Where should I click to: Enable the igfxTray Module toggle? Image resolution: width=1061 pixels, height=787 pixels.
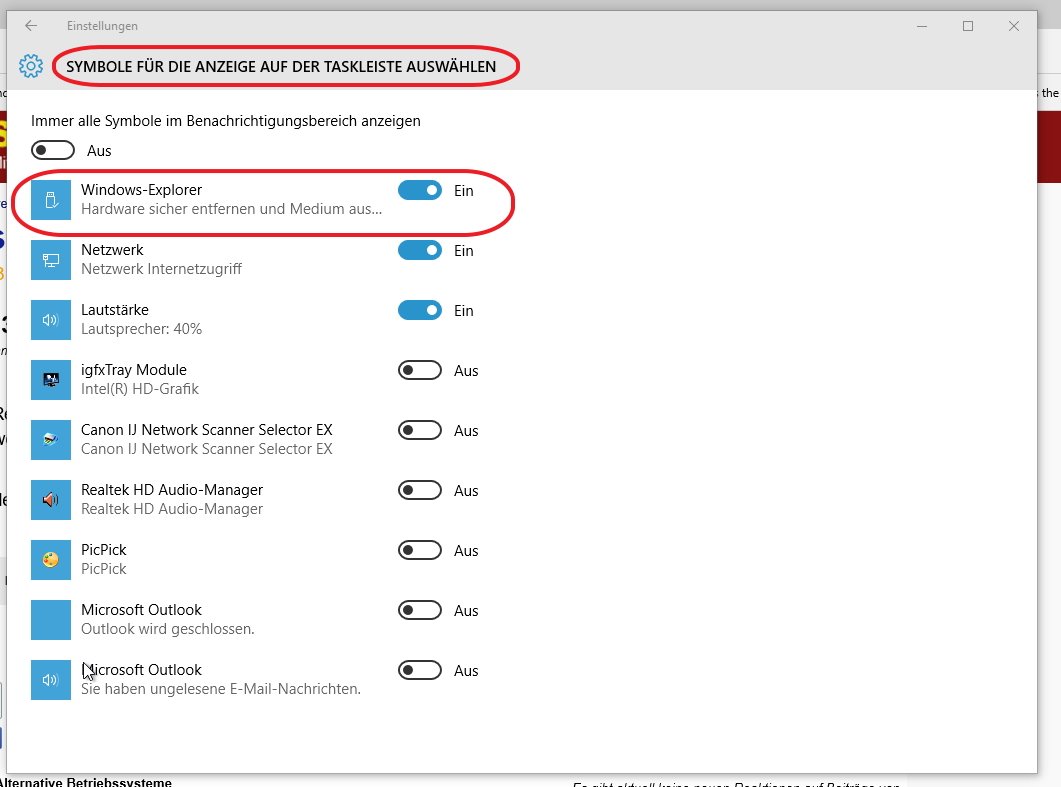420,370
